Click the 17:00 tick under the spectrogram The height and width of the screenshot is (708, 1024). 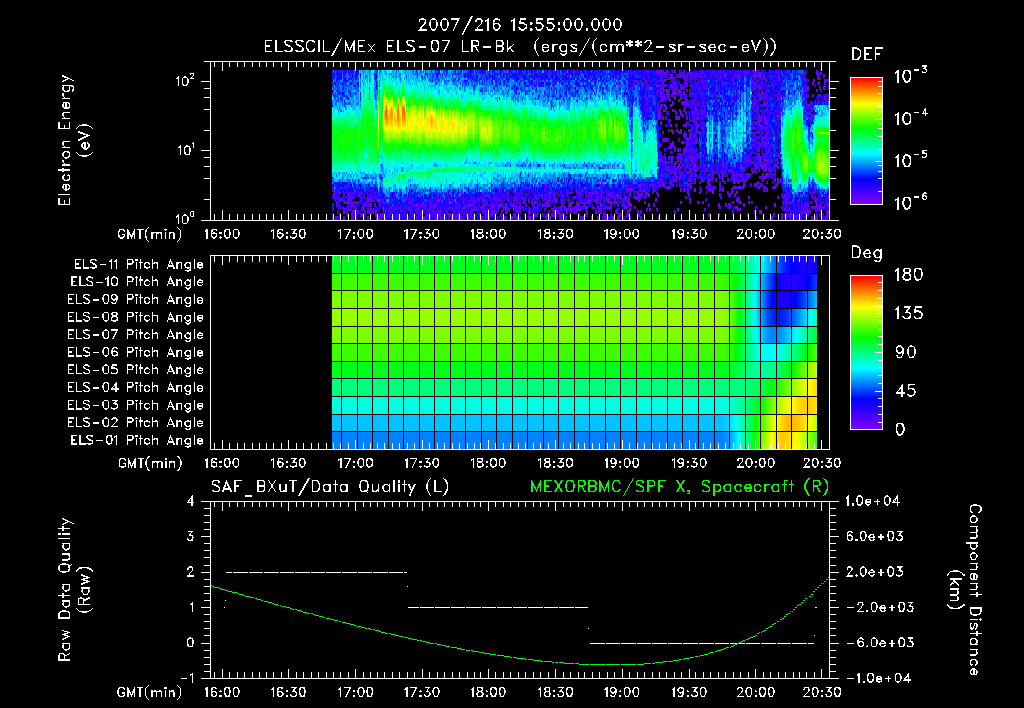click(355, 234)
